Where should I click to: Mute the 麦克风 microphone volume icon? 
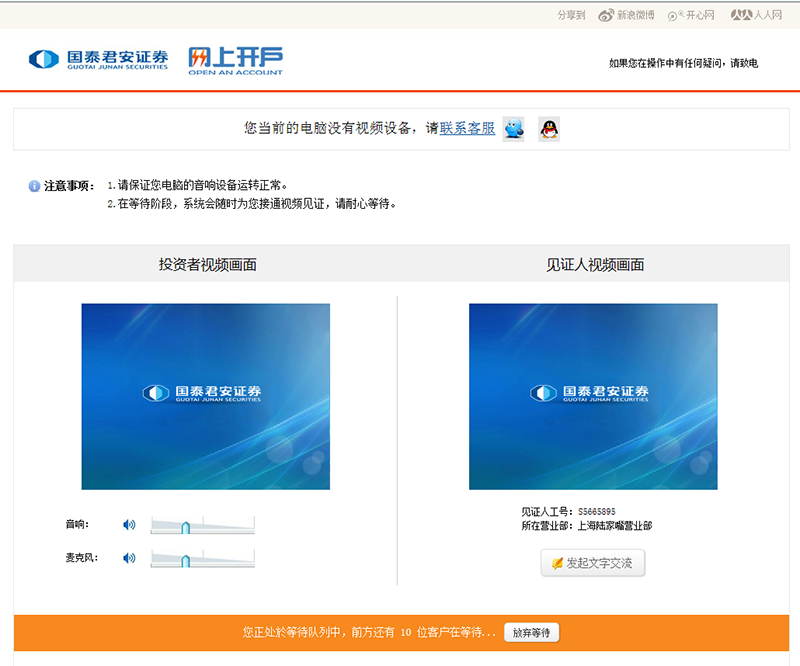129,558
